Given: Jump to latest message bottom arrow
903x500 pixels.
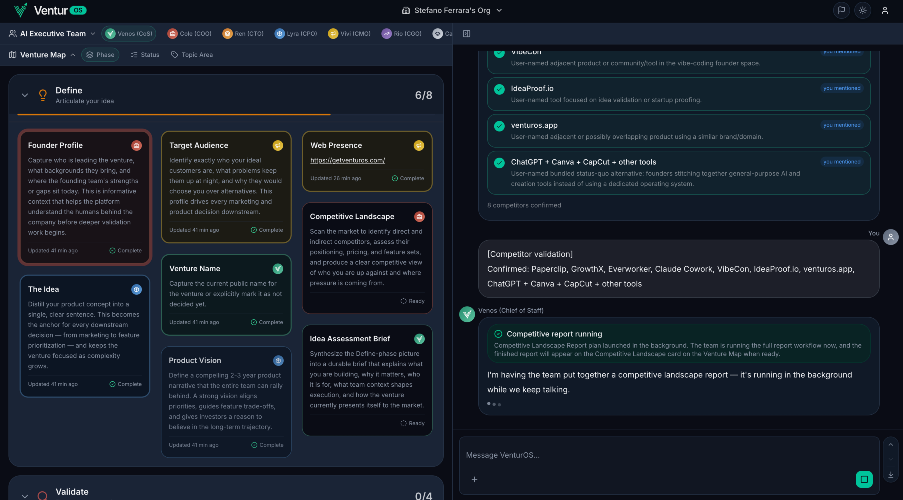Looking at the screenshot, I should click(891, 475).
